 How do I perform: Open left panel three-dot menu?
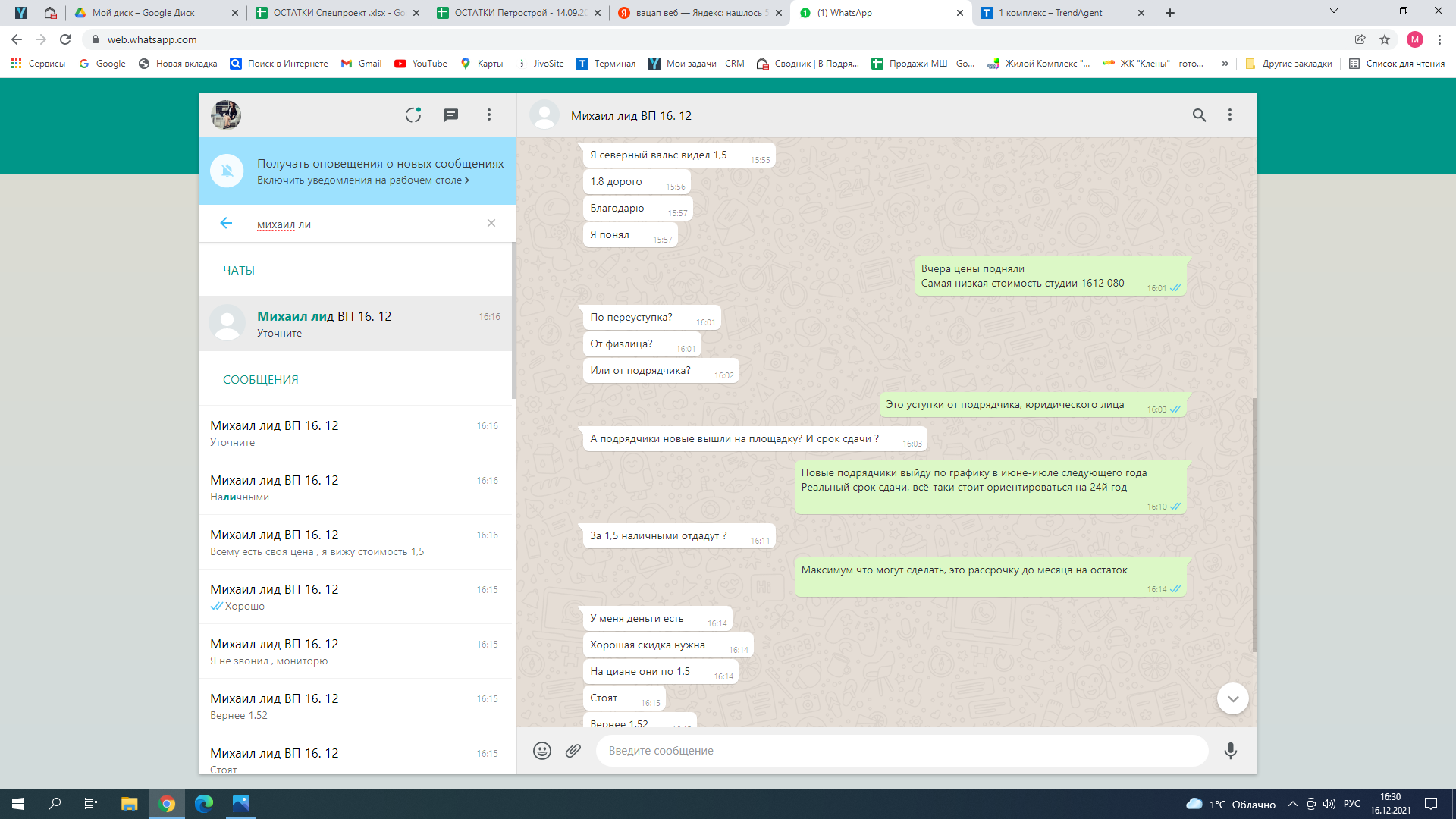(x=489, y=115)
